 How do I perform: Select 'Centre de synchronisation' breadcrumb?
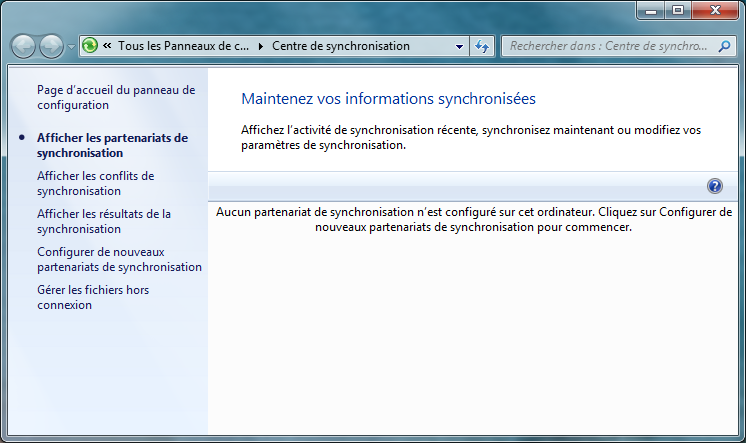click(x=341, y=46)
